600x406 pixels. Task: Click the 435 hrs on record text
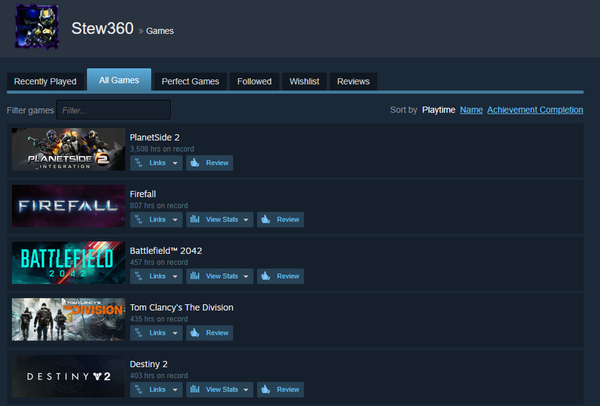pos(159,319)
